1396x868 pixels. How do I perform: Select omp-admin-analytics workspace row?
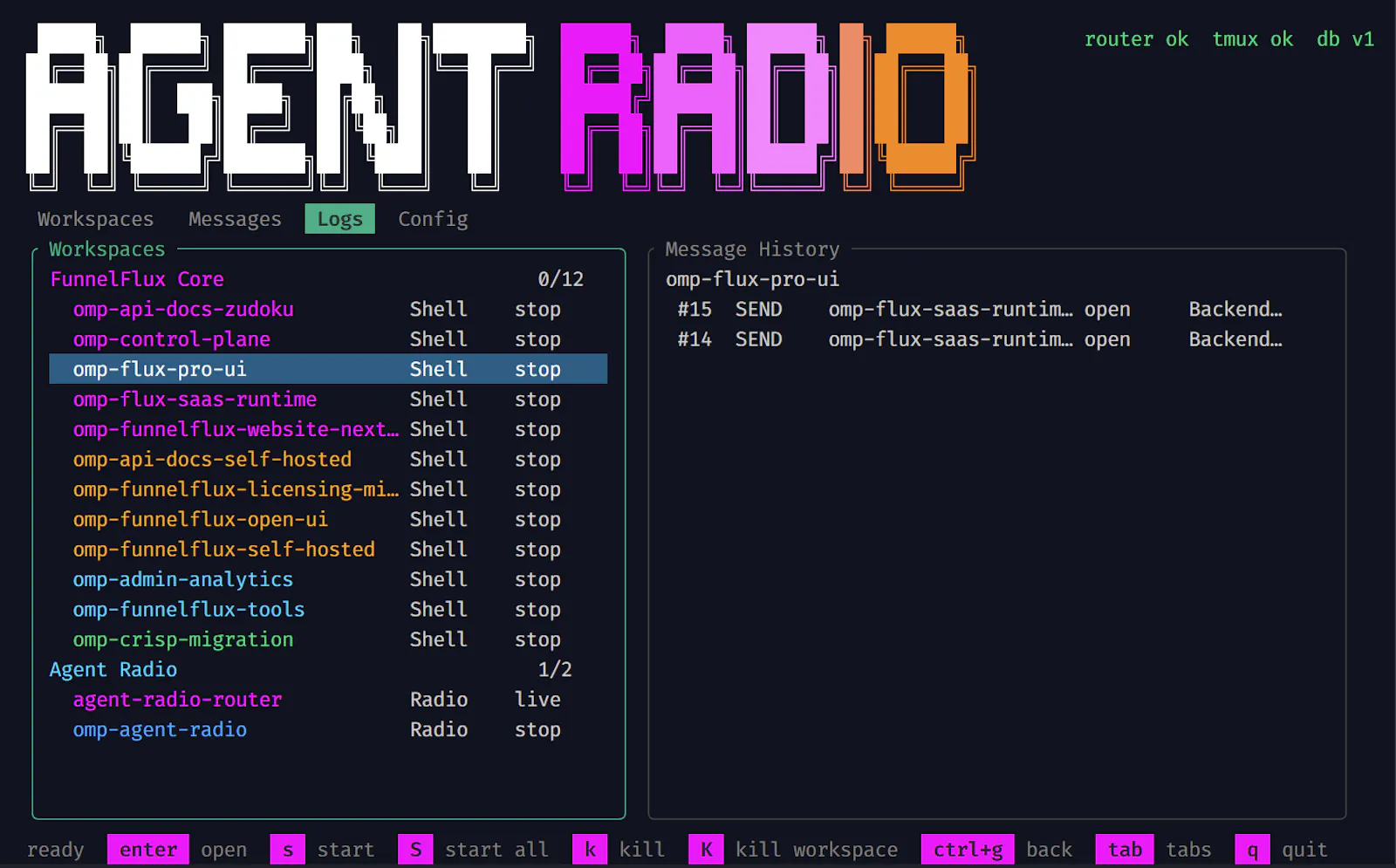point(328,579)
